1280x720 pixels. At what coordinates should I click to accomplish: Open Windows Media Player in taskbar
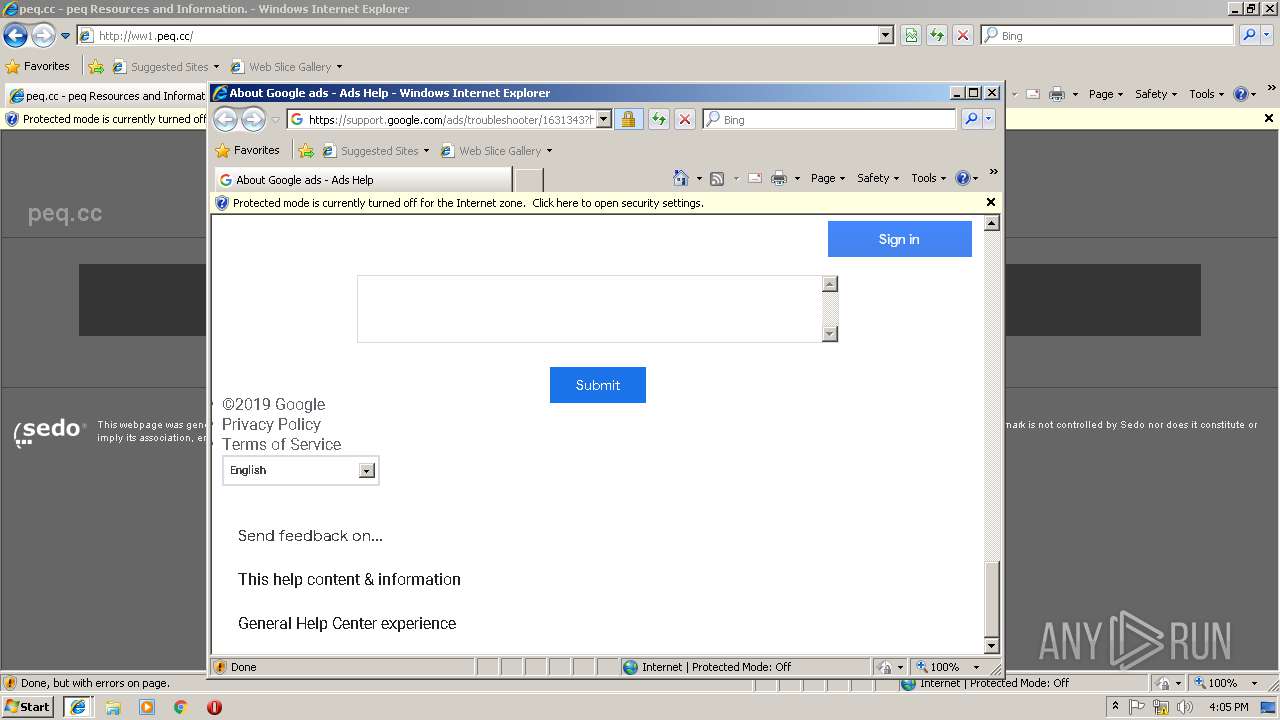[x=147, y=707]
